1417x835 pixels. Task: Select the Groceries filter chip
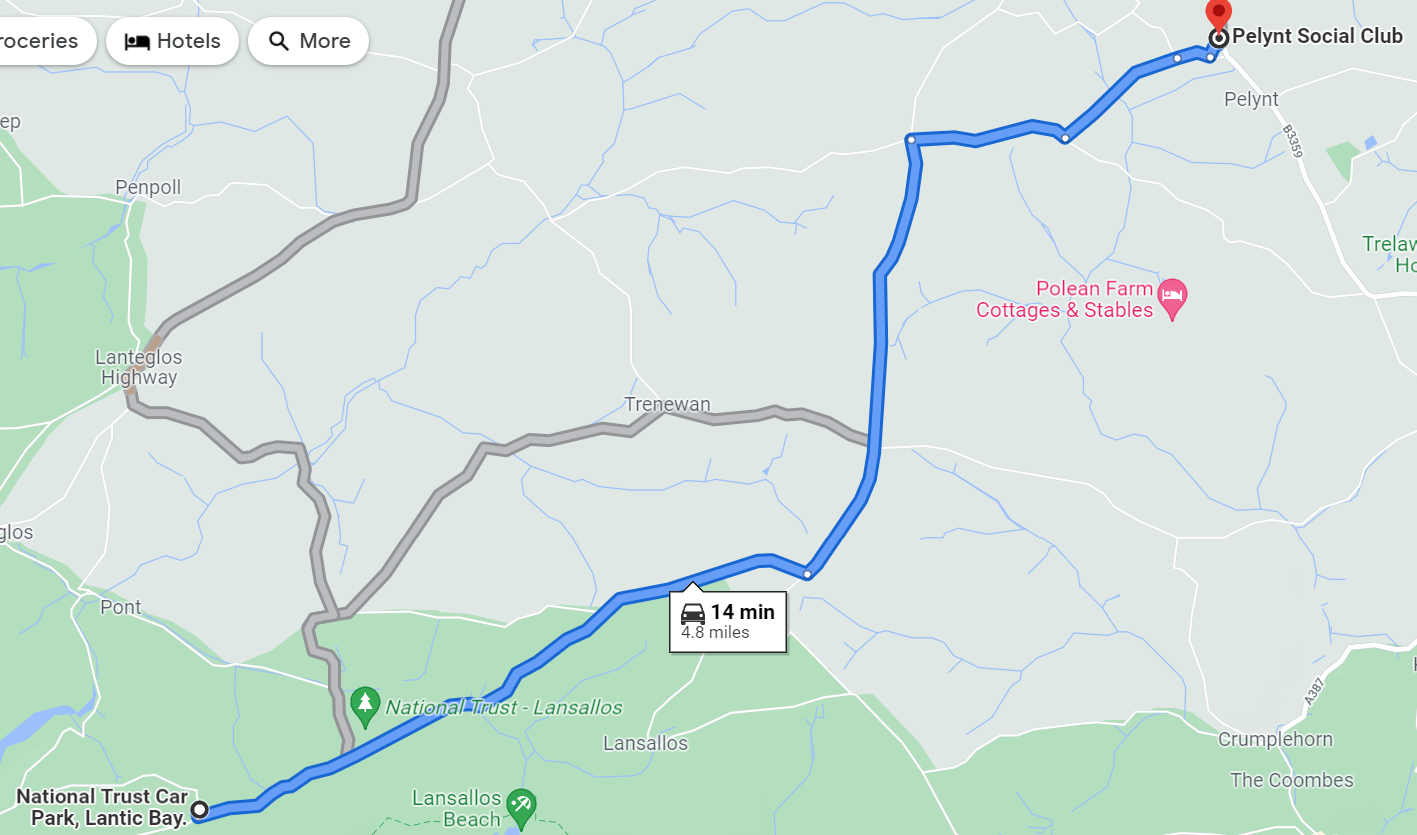(x=47, y=41)
